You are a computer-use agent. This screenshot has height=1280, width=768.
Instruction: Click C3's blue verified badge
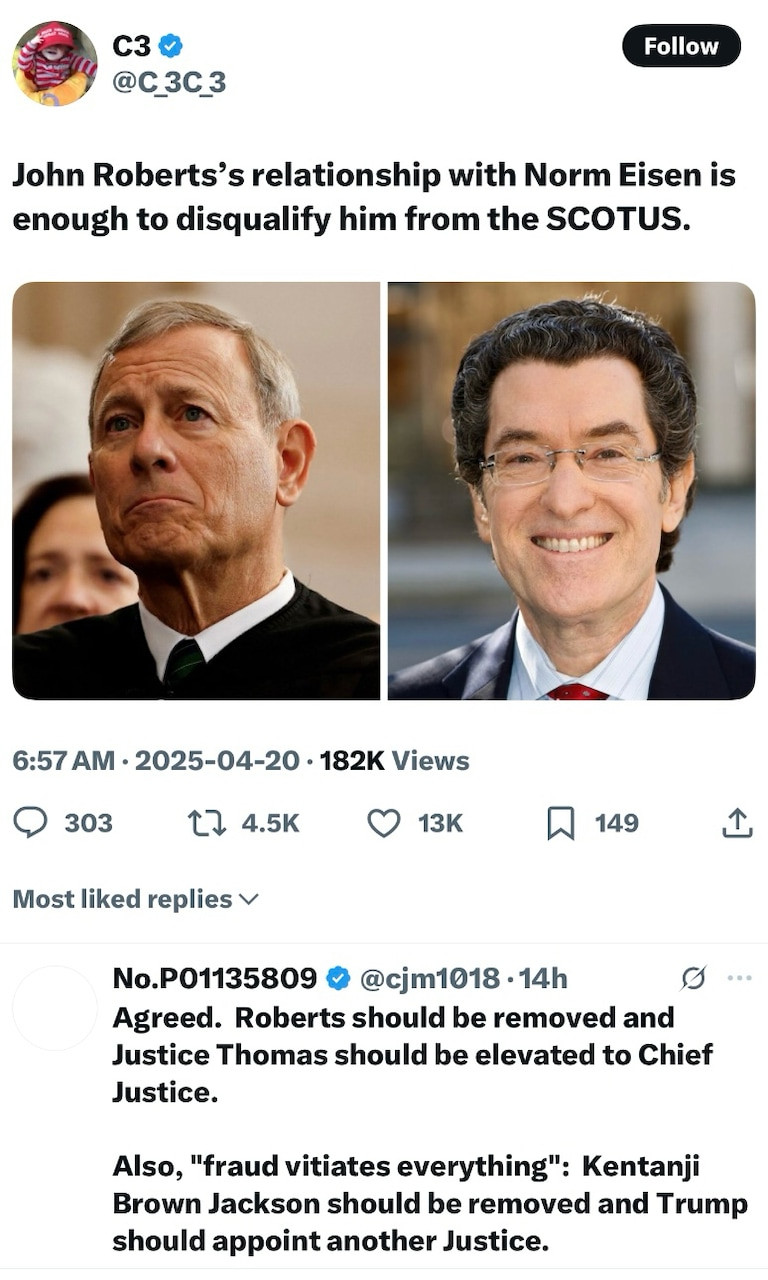coord(171,46)
